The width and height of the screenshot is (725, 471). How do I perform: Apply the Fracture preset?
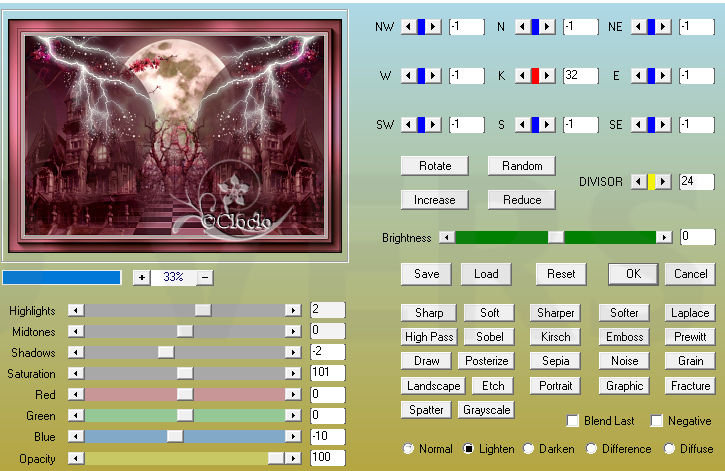click(x=690, y=386)
